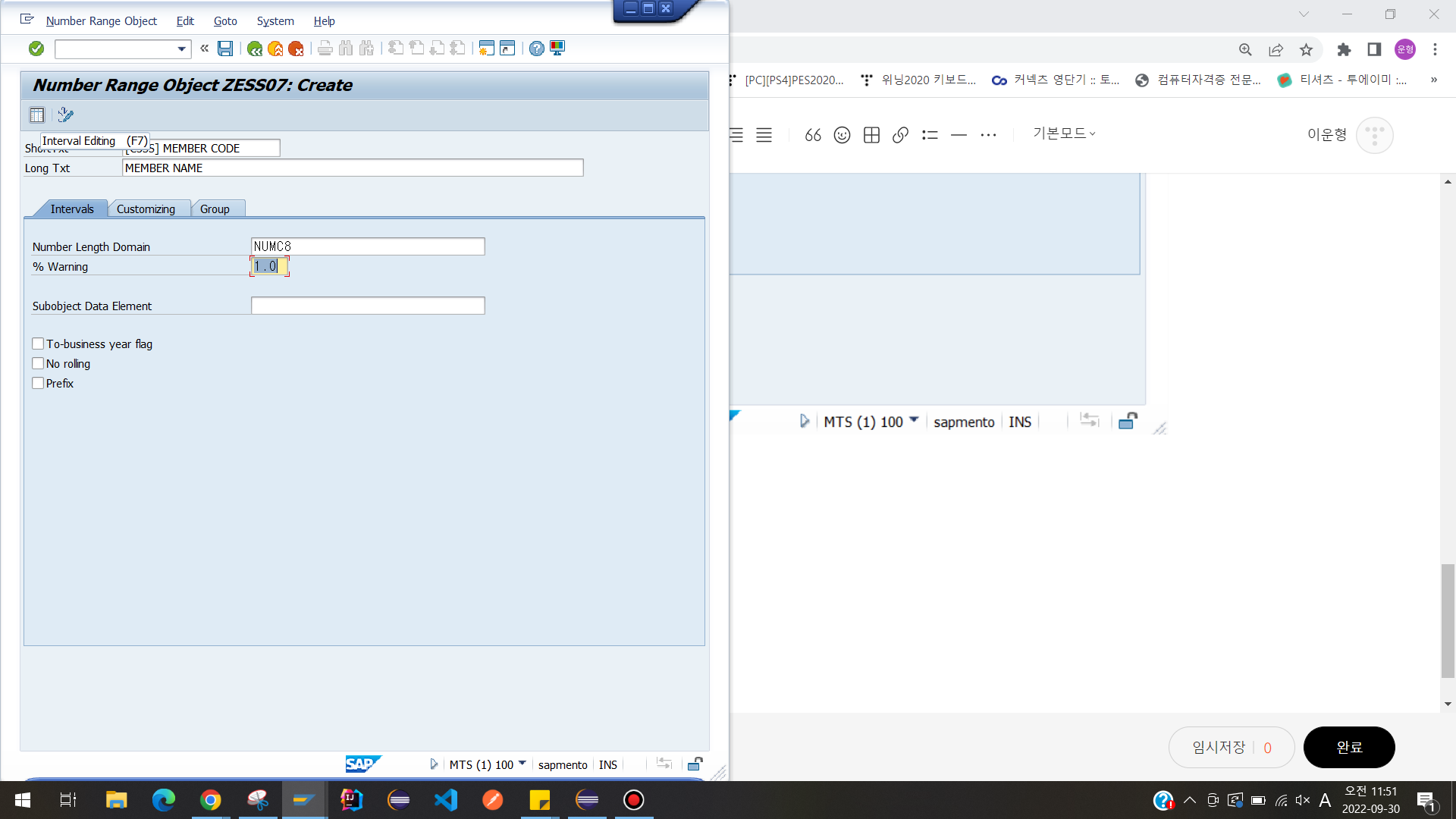Screen dimensions: 1456x819
Task: Open the Edit menu
Action: 185,21
